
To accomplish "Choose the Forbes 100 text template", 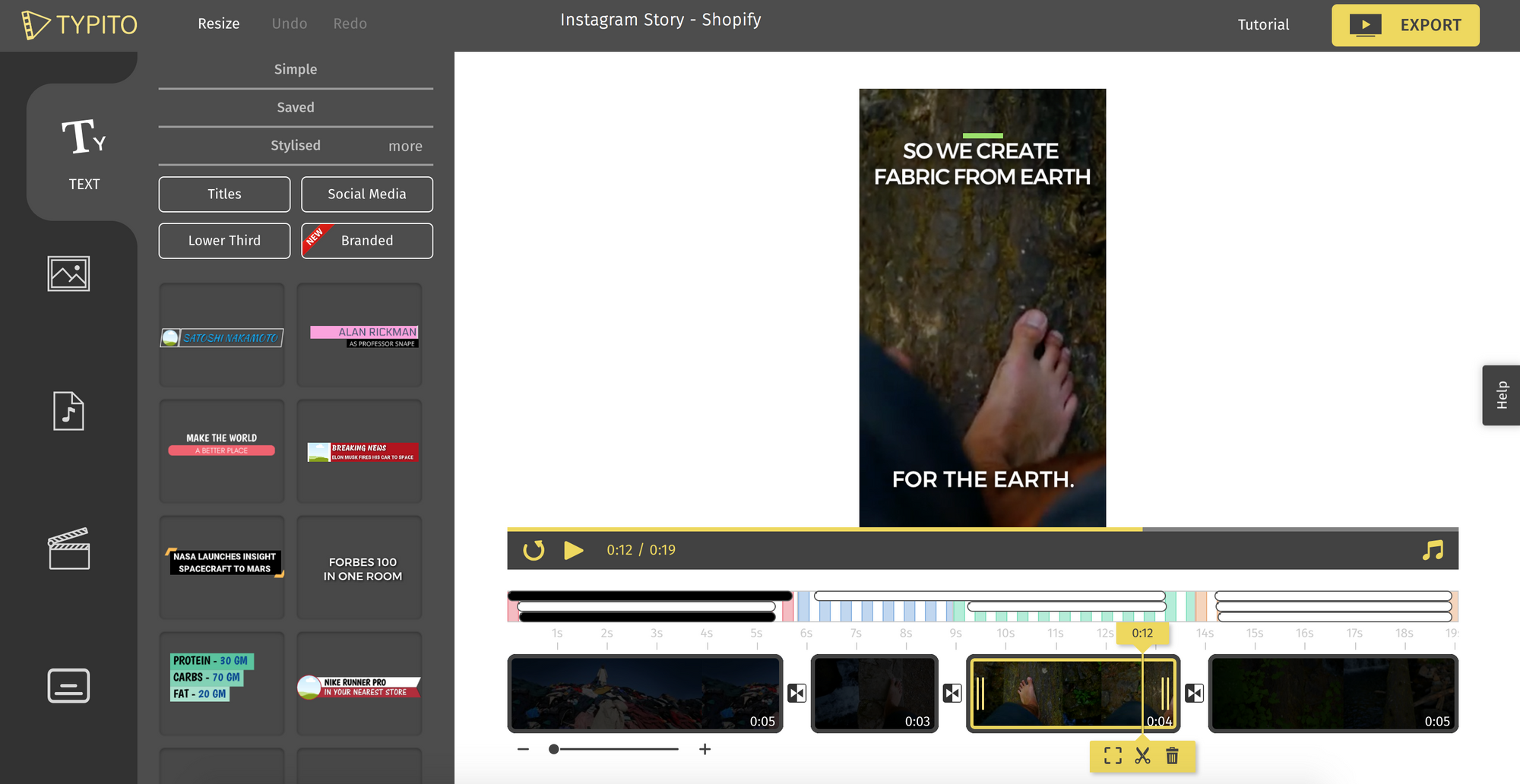I will [359, 567].
